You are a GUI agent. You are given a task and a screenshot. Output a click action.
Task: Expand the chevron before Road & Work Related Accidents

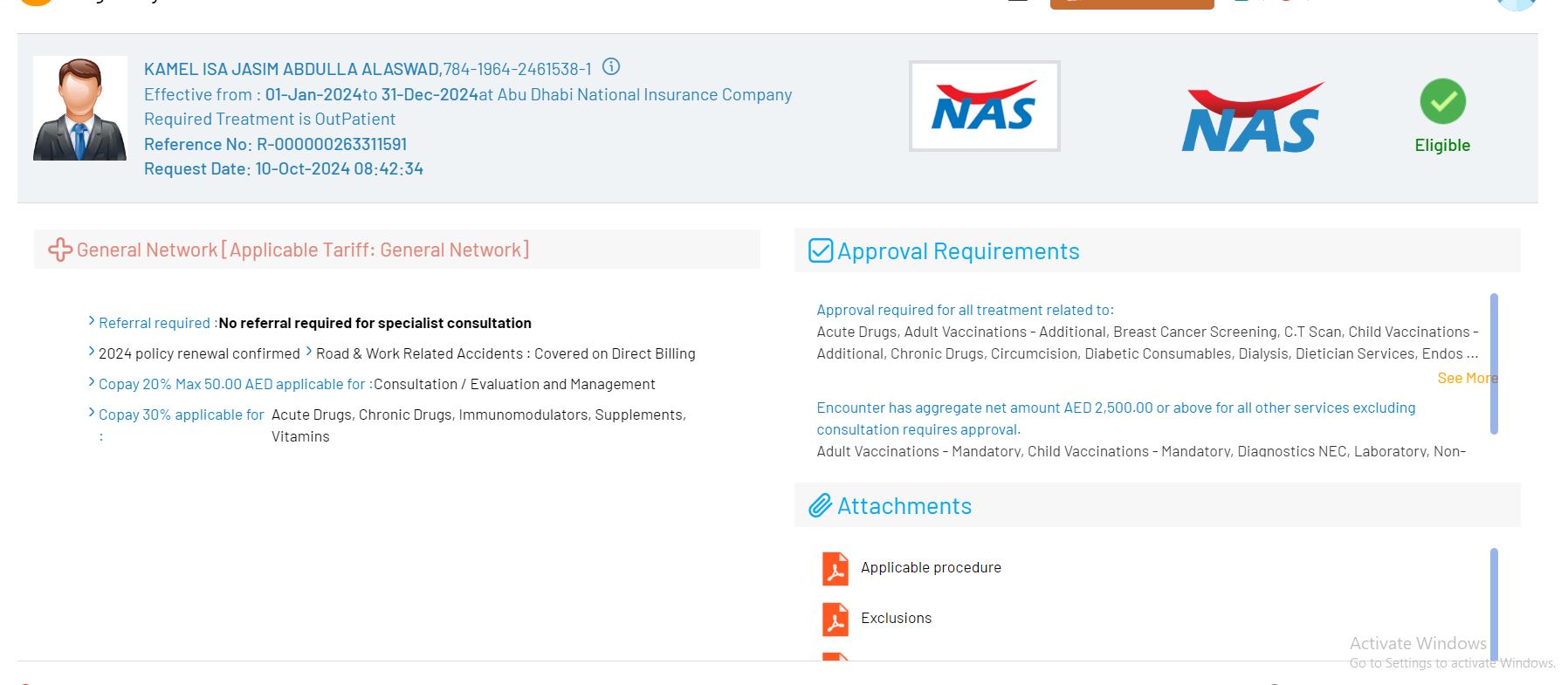point(309,352)
